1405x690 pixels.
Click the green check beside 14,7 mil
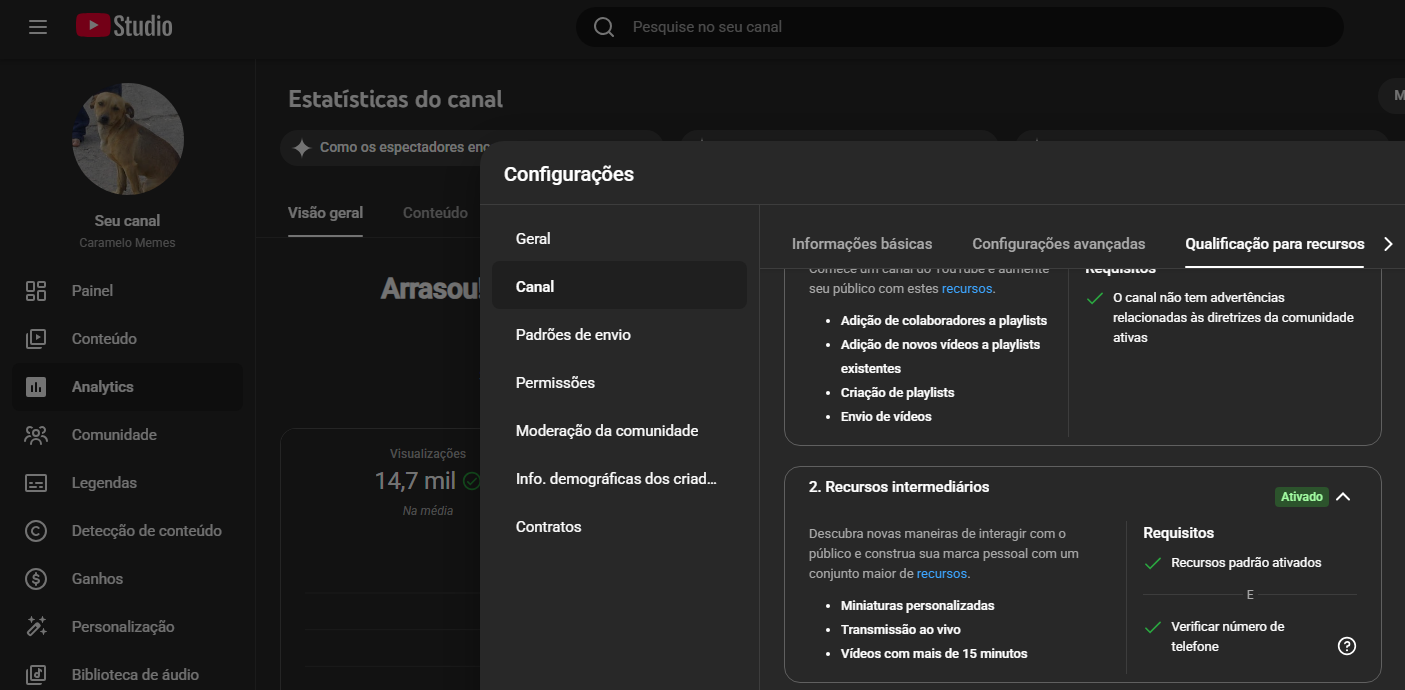471,481
